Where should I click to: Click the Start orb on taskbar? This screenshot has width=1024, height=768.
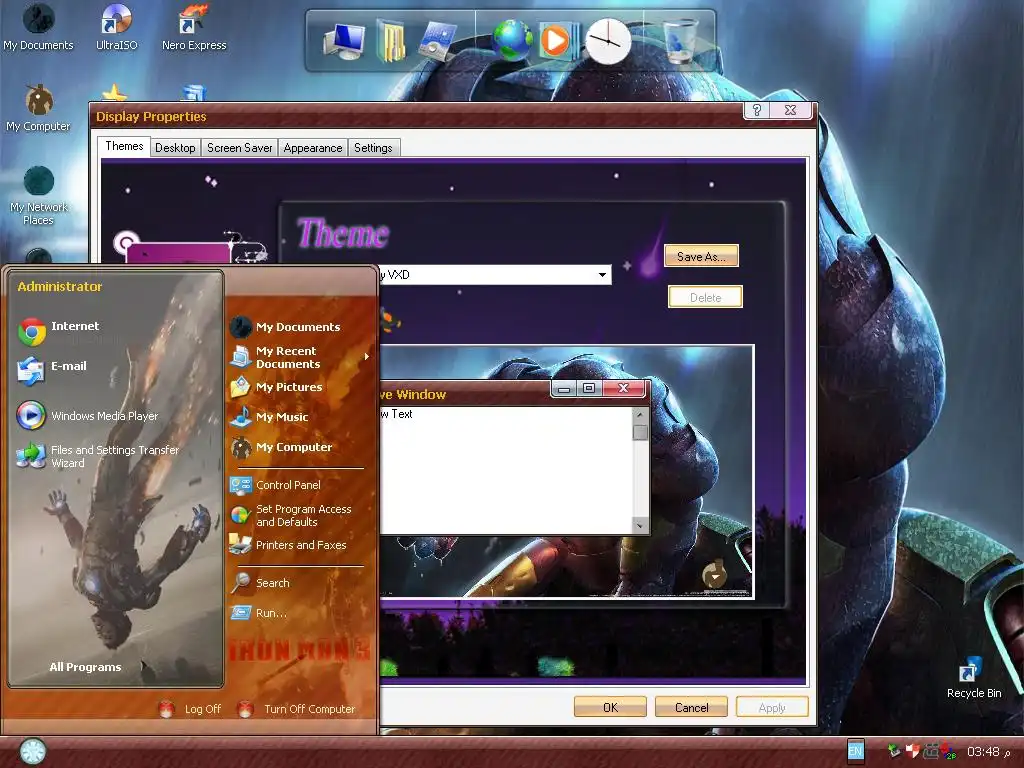[x=32, y=751]
